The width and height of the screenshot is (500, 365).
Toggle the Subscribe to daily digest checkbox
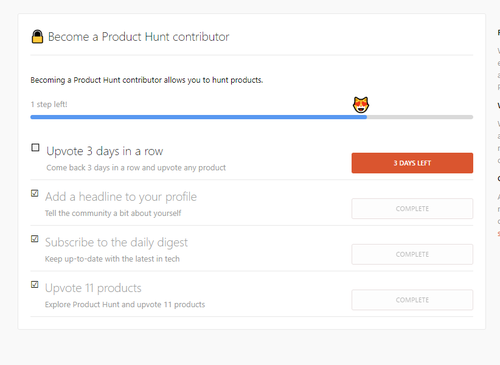coord(35,239)
